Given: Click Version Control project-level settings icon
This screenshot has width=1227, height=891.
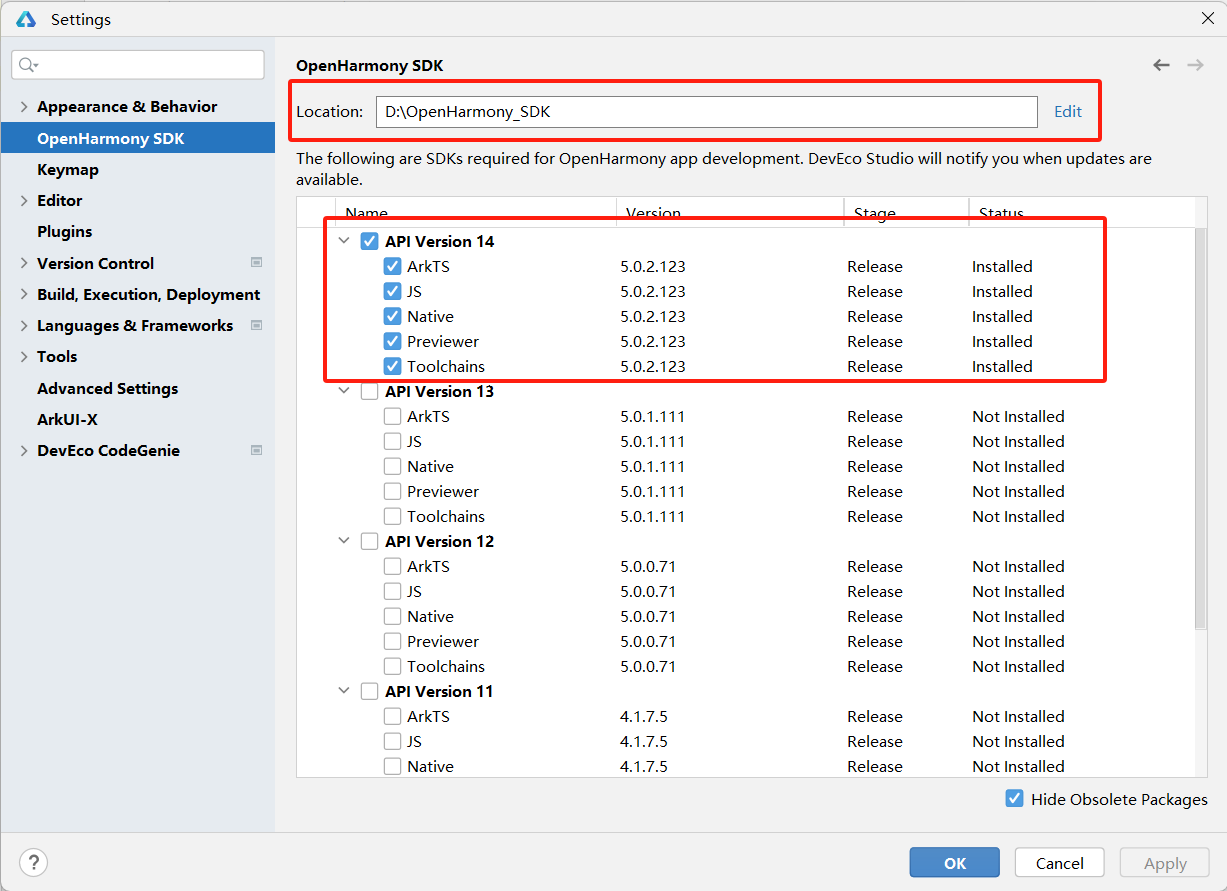Looking at the screenshot, I should point(256,263).
